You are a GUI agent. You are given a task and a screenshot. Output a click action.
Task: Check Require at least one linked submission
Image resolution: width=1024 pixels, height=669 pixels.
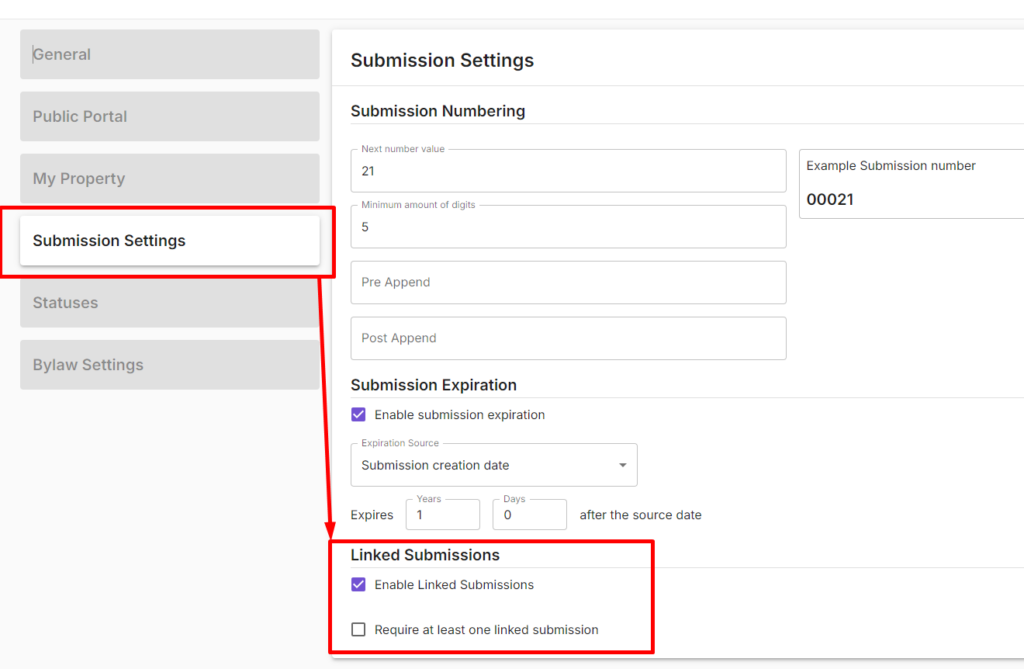359,630
